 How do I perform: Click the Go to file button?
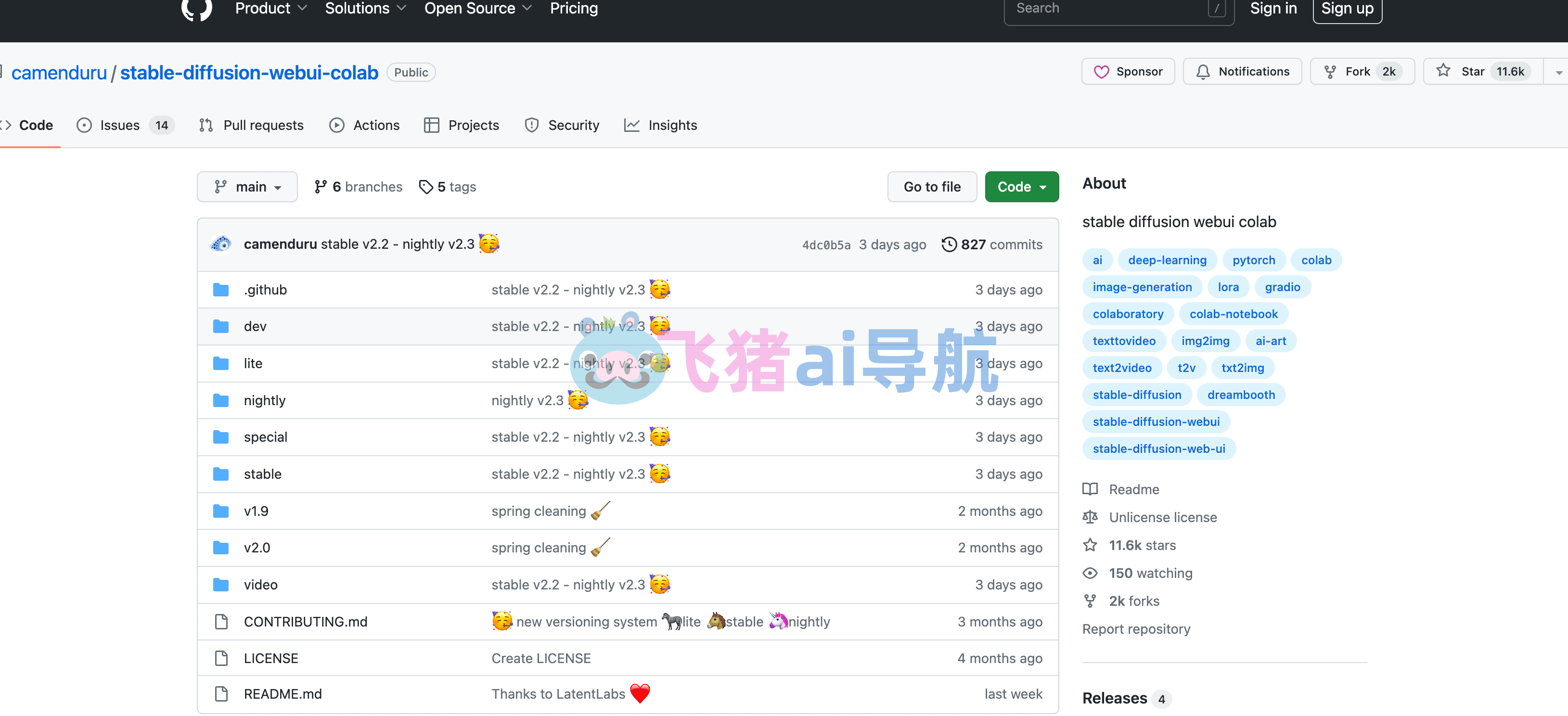pos(932,187)
